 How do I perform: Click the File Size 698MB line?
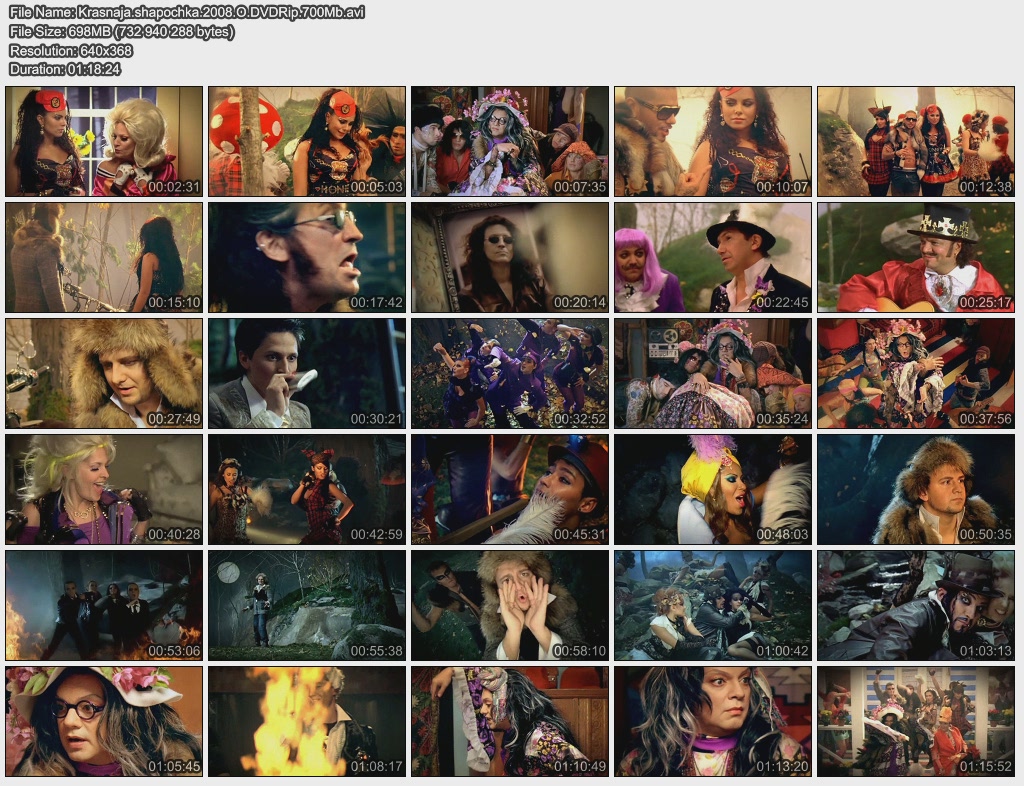pyautogui.click(x=122, y=31)
